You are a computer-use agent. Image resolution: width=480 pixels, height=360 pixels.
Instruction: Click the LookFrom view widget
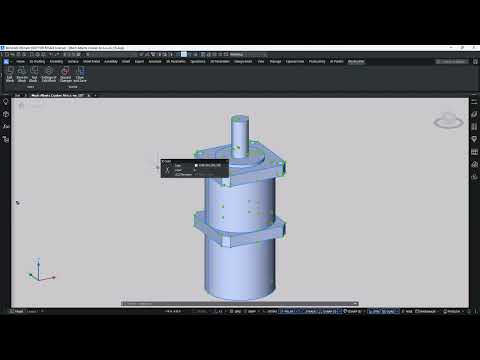448,120
